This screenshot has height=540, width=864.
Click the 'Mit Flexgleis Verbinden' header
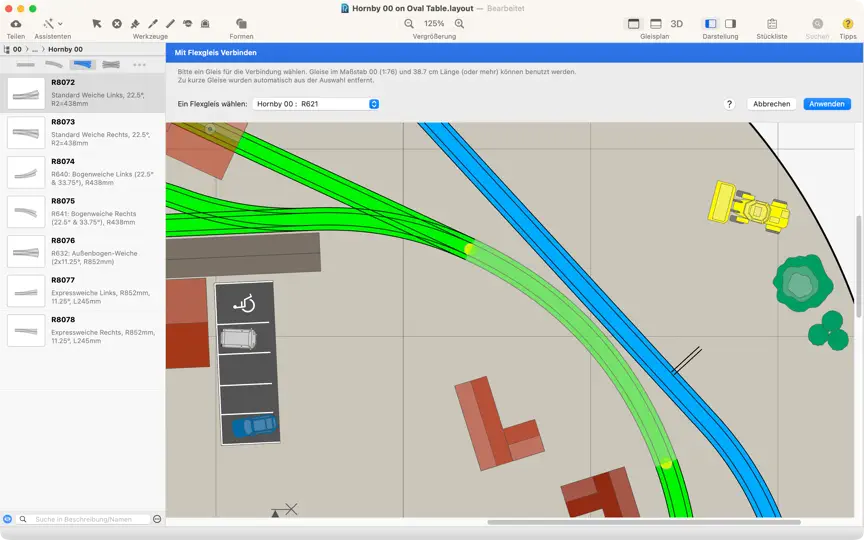point(215,52)
